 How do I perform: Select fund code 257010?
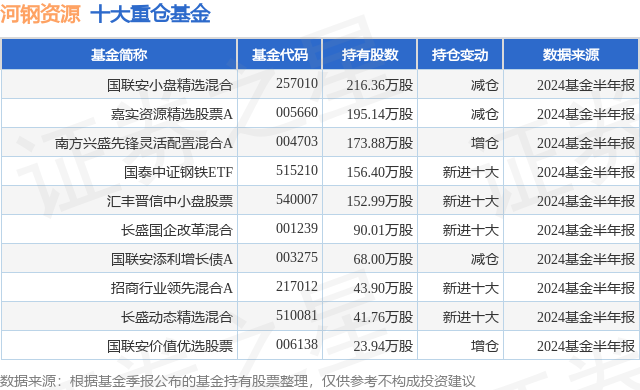point(297,83)
